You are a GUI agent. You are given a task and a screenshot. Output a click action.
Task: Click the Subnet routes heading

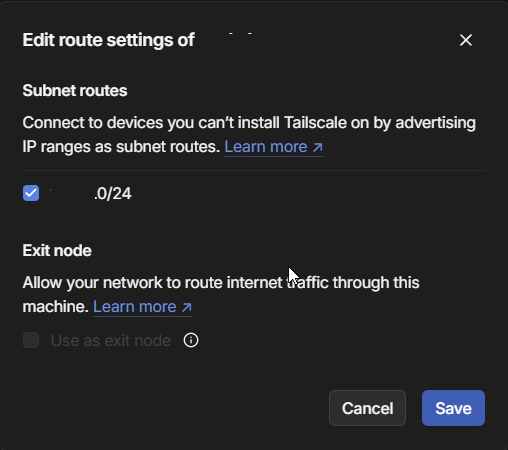(x=75, y=91)
